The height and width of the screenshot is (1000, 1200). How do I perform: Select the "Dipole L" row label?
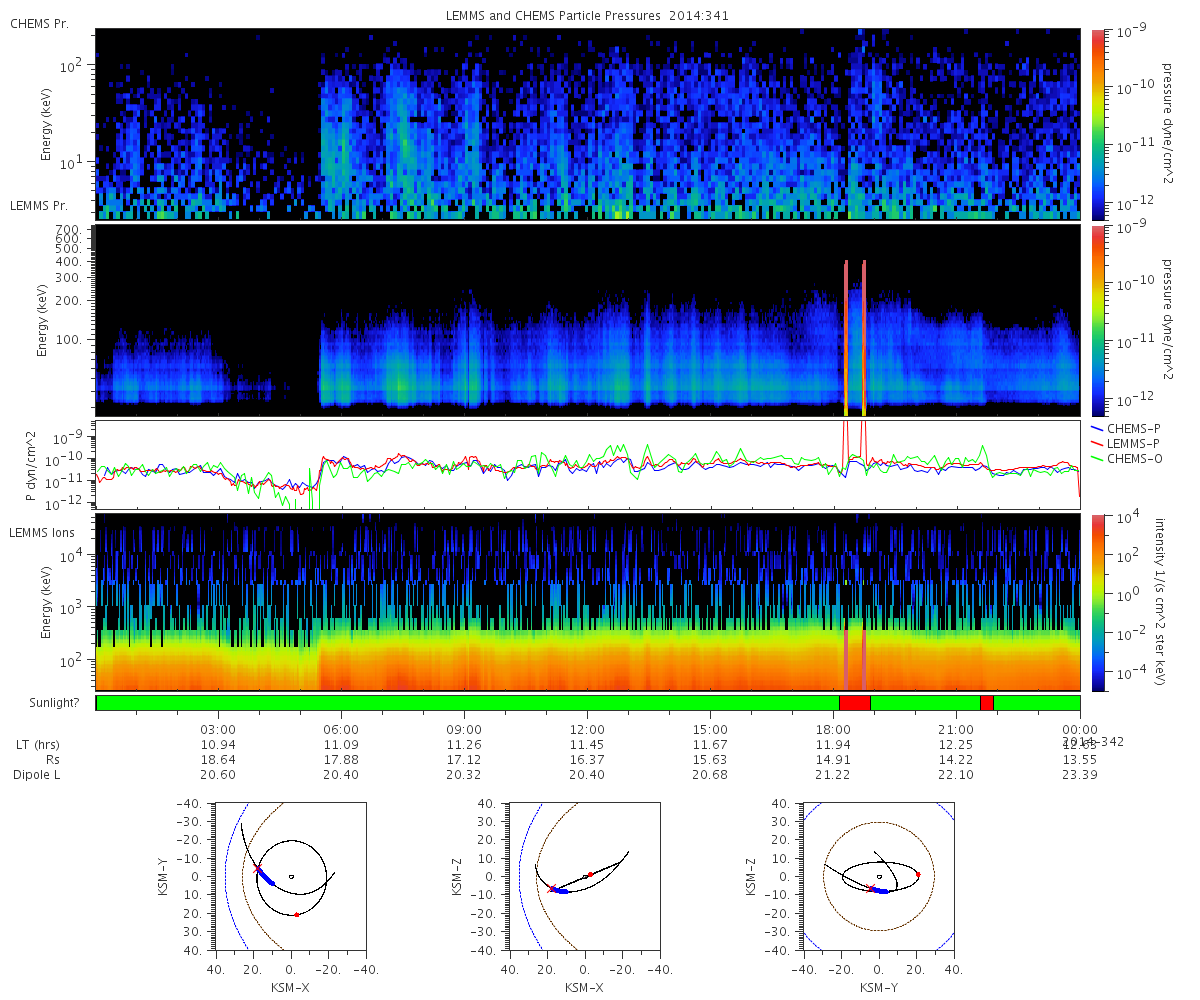click(x=38, y=775)
